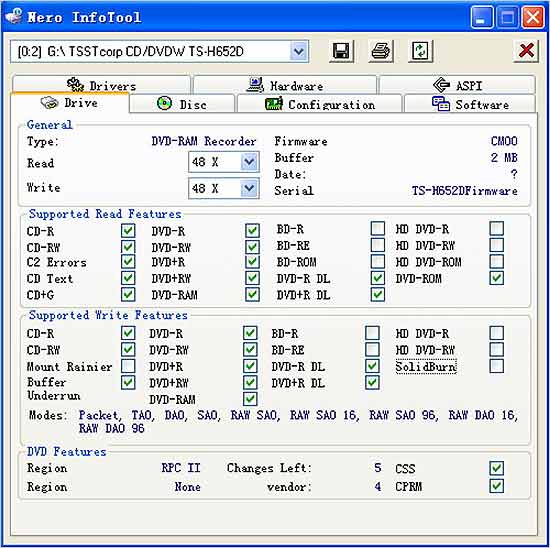Viewport: 550px width, 548px height.
Task: Toggle the Buffer Underrun checkbox
Action: [x=128, y=382]
